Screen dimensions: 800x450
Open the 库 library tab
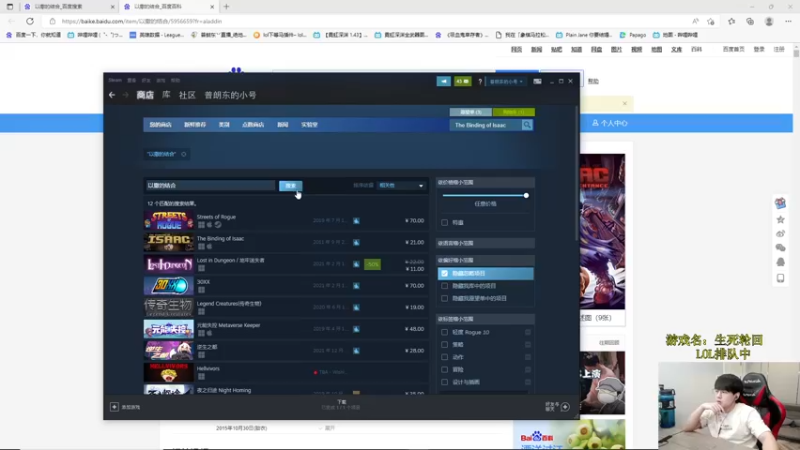point(166,95)
